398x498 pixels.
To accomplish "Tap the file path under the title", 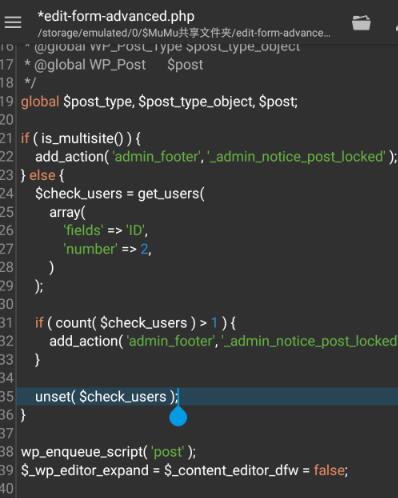I will coord(184,33).
